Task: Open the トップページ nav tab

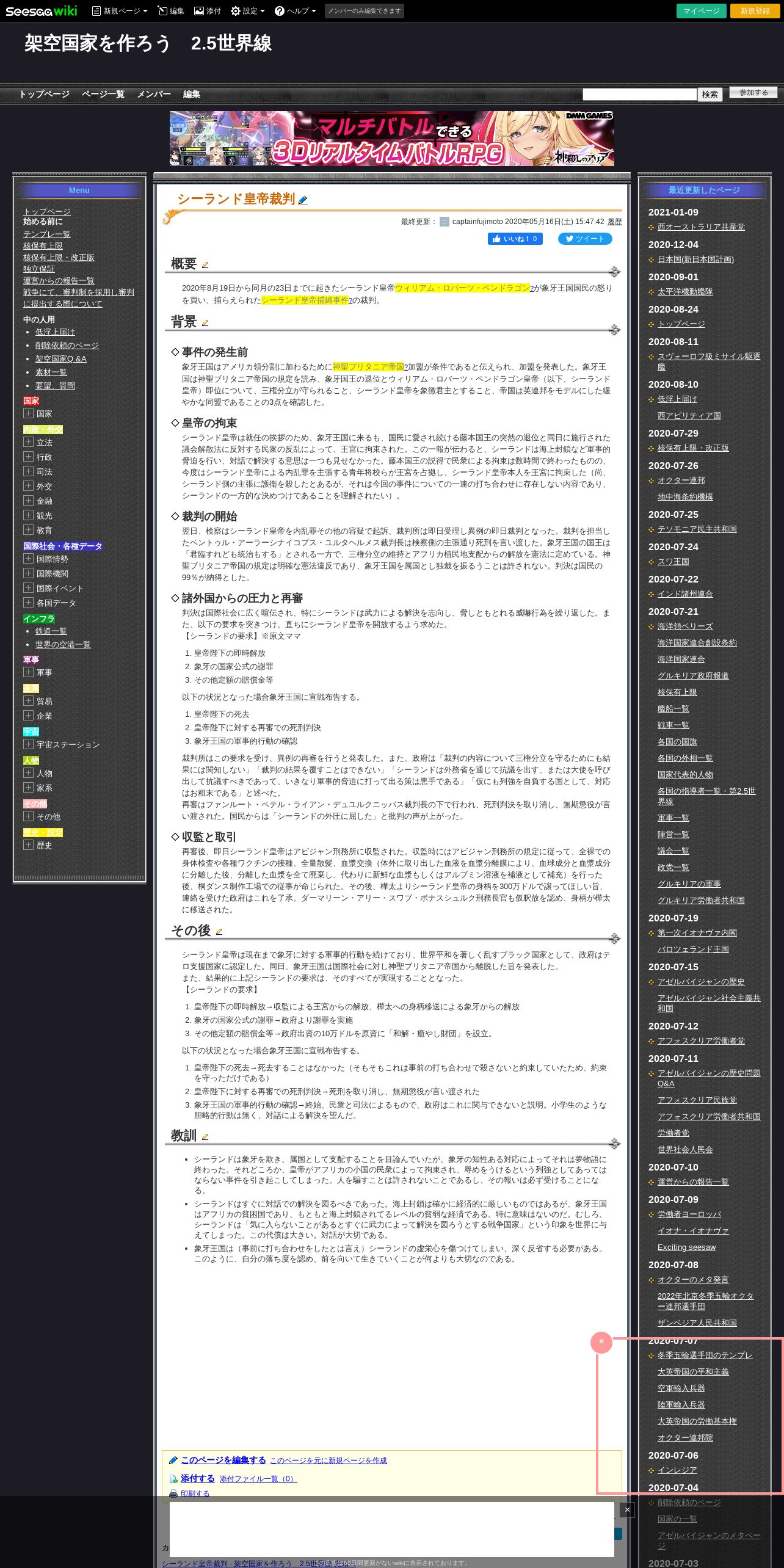Action: [44, 94]
